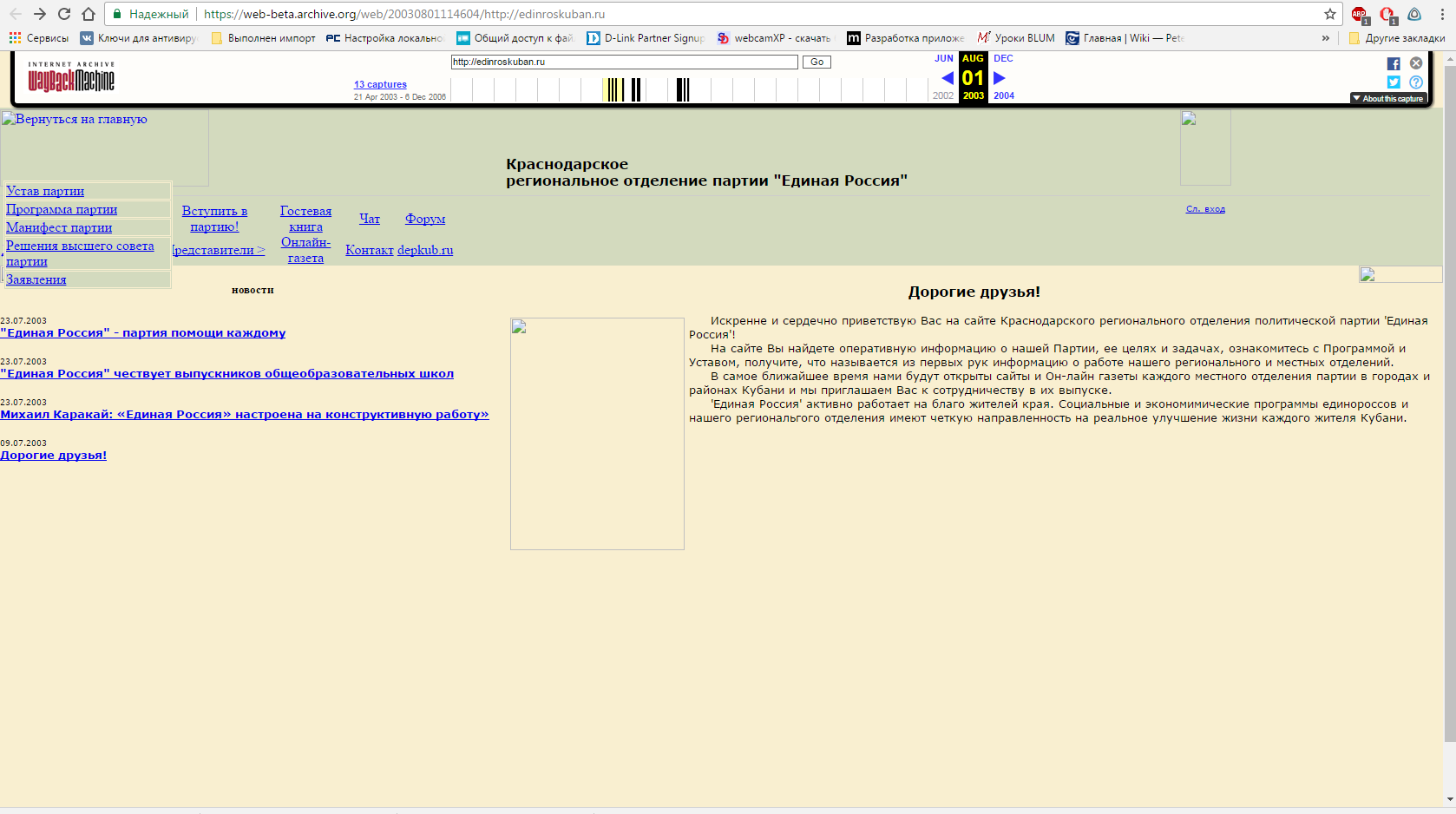Open the Чат link
1456x814 pixels.
coord(370,219)
